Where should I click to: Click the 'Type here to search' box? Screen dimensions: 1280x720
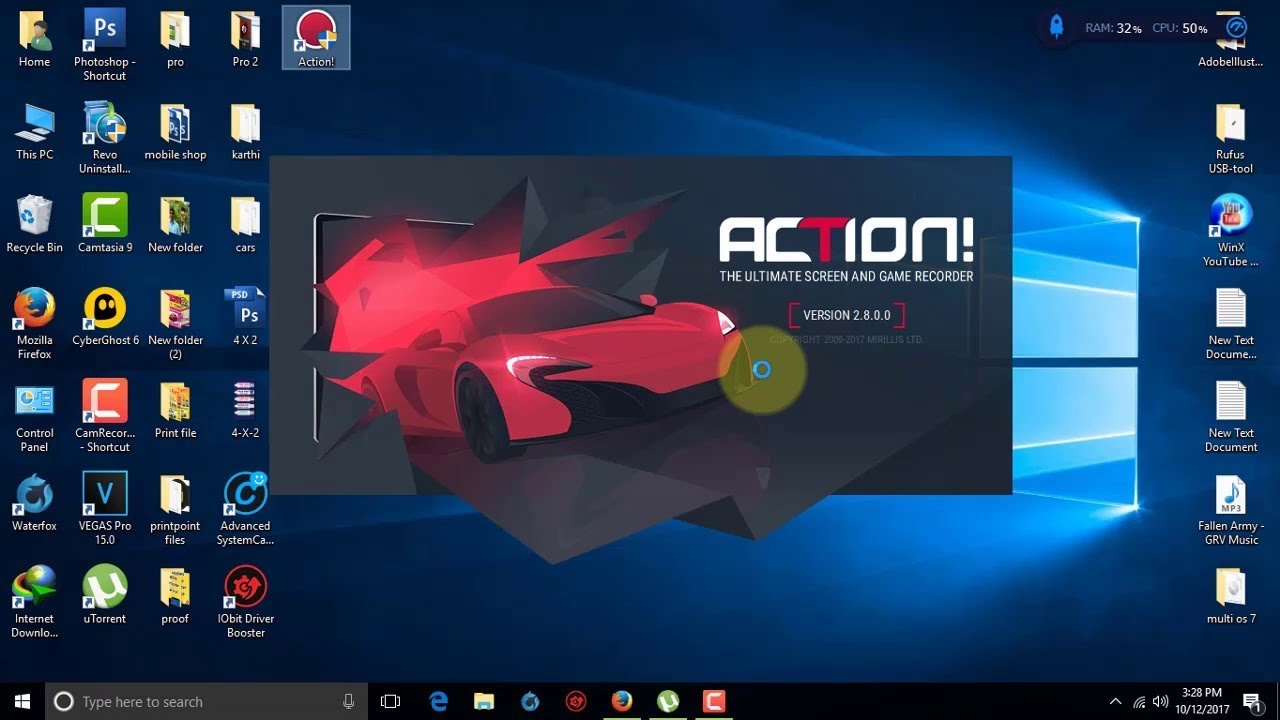point(207,701)
